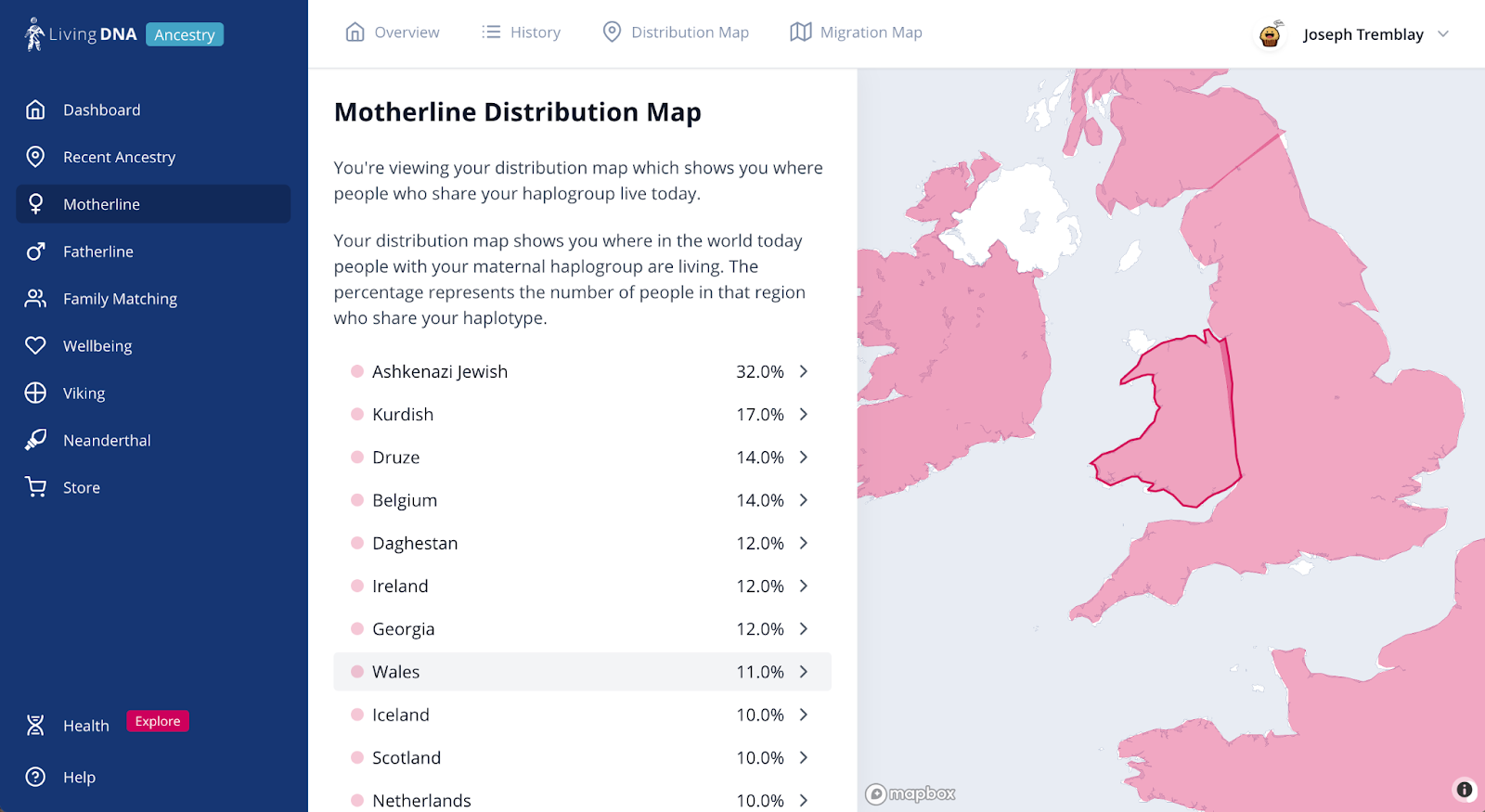
Task: Click the Store shopping cart icon
Action: [x=35, y=487]
